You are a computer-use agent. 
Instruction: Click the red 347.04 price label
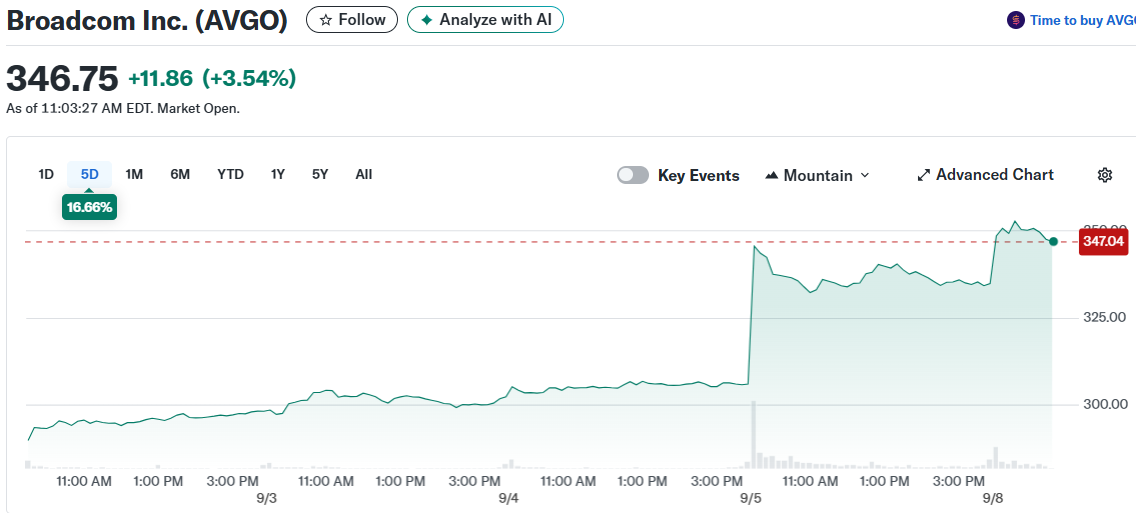coord(1104,241)
